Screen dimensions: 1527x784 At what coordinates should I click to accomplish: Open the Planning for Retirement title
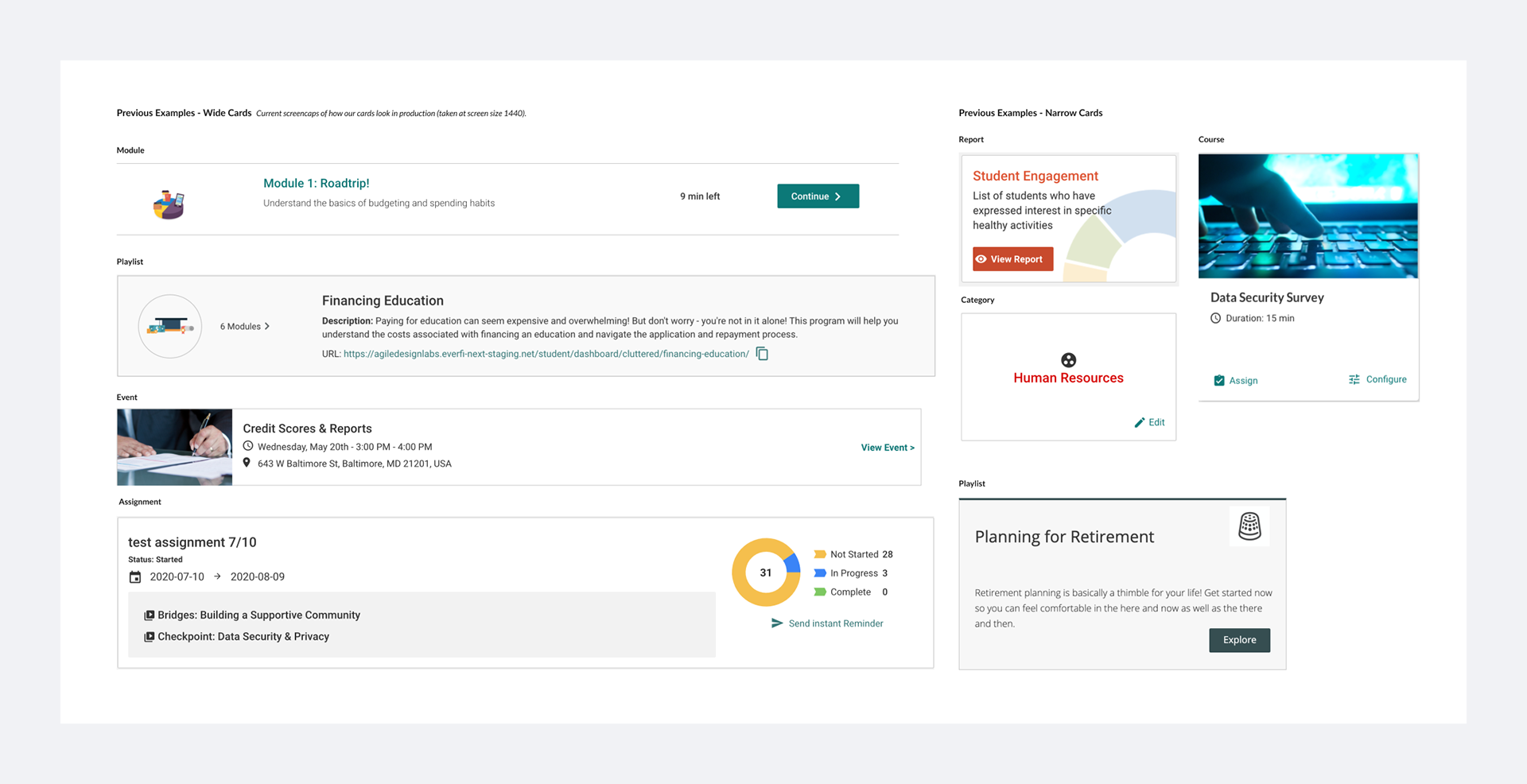click(1064, 537)
